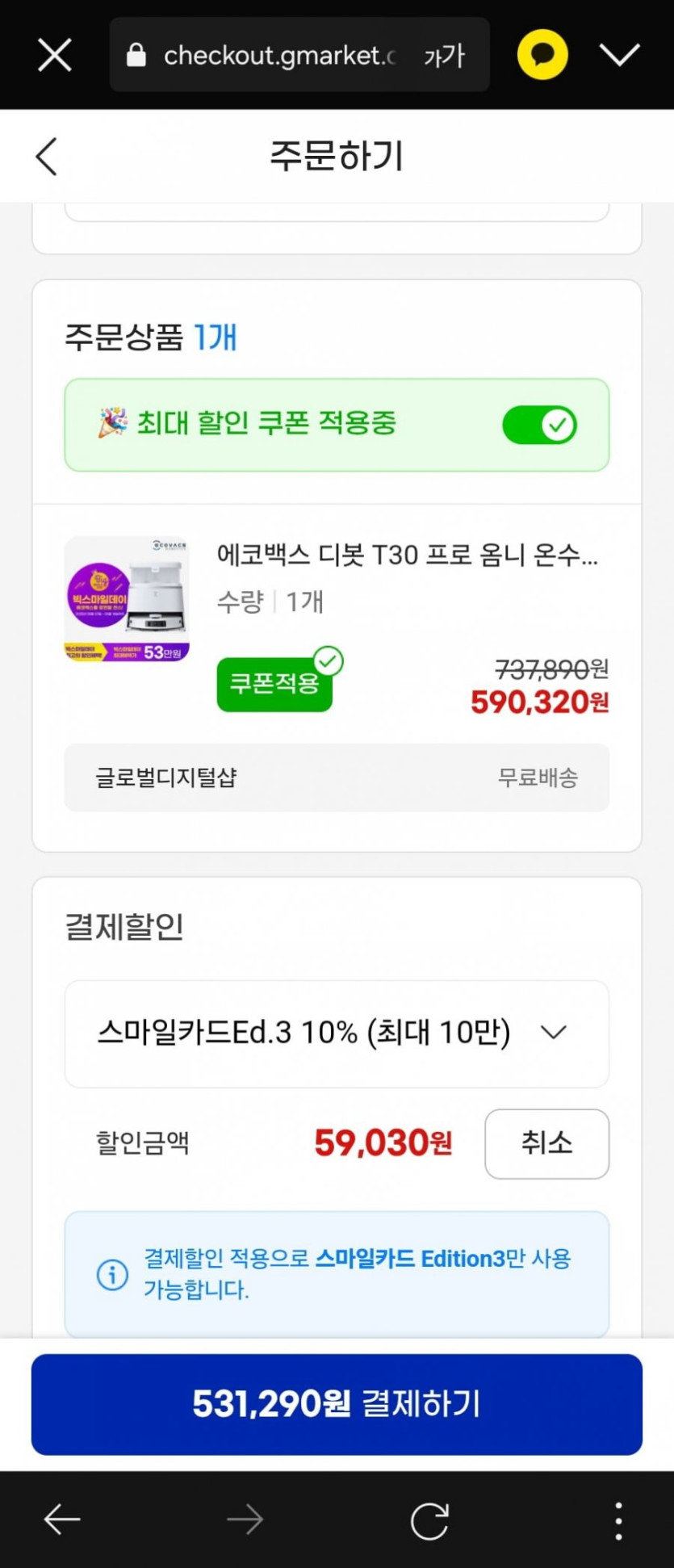Open the yellow KakaoTalk chat bubble icon
Viewport: 674px width, 1568px height.
(542, 55)
